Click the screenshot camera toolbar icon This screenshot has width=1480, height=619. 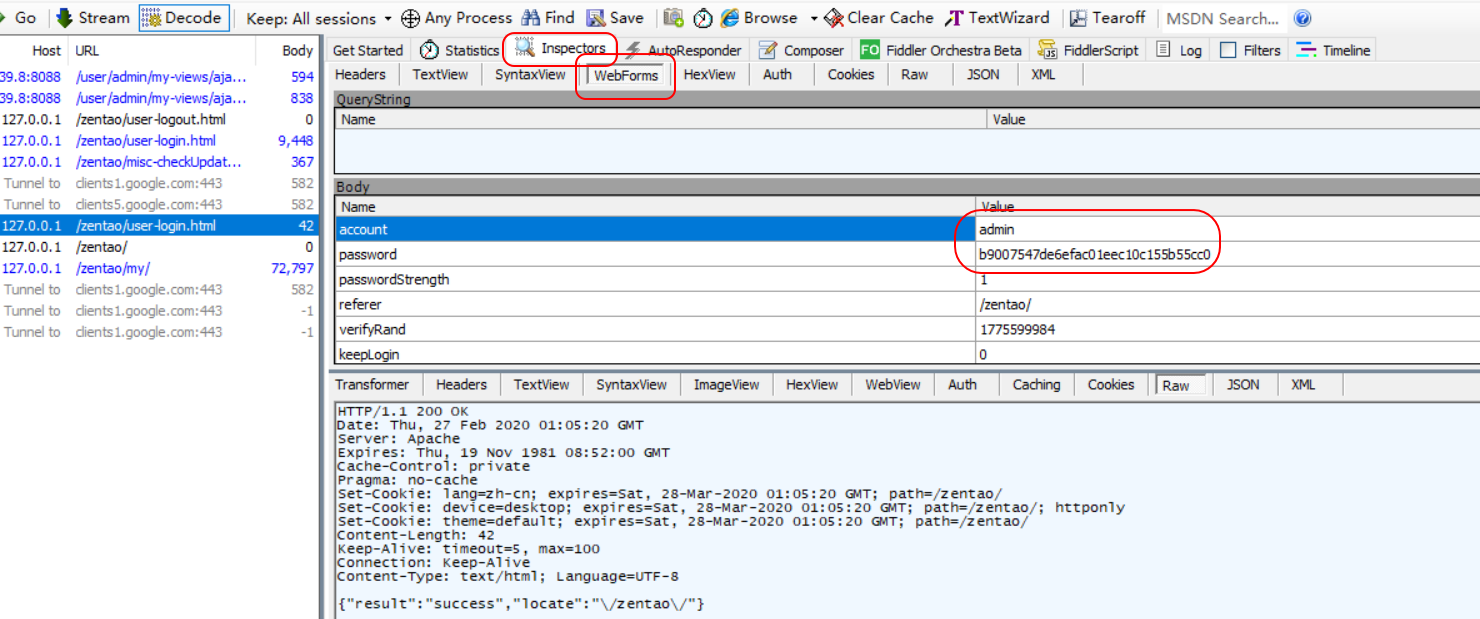pos(674,18)
